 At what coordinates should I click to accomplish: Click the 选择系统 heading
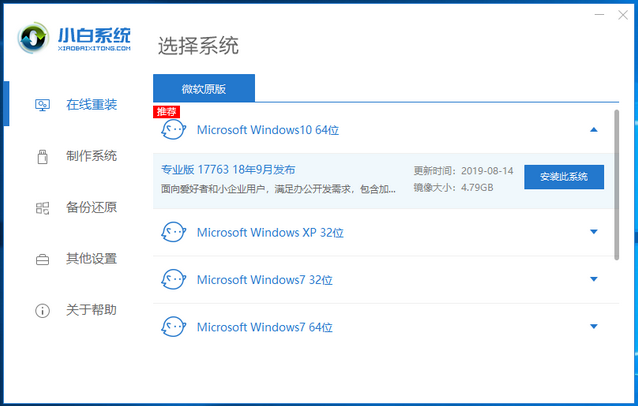click(198, 46)
